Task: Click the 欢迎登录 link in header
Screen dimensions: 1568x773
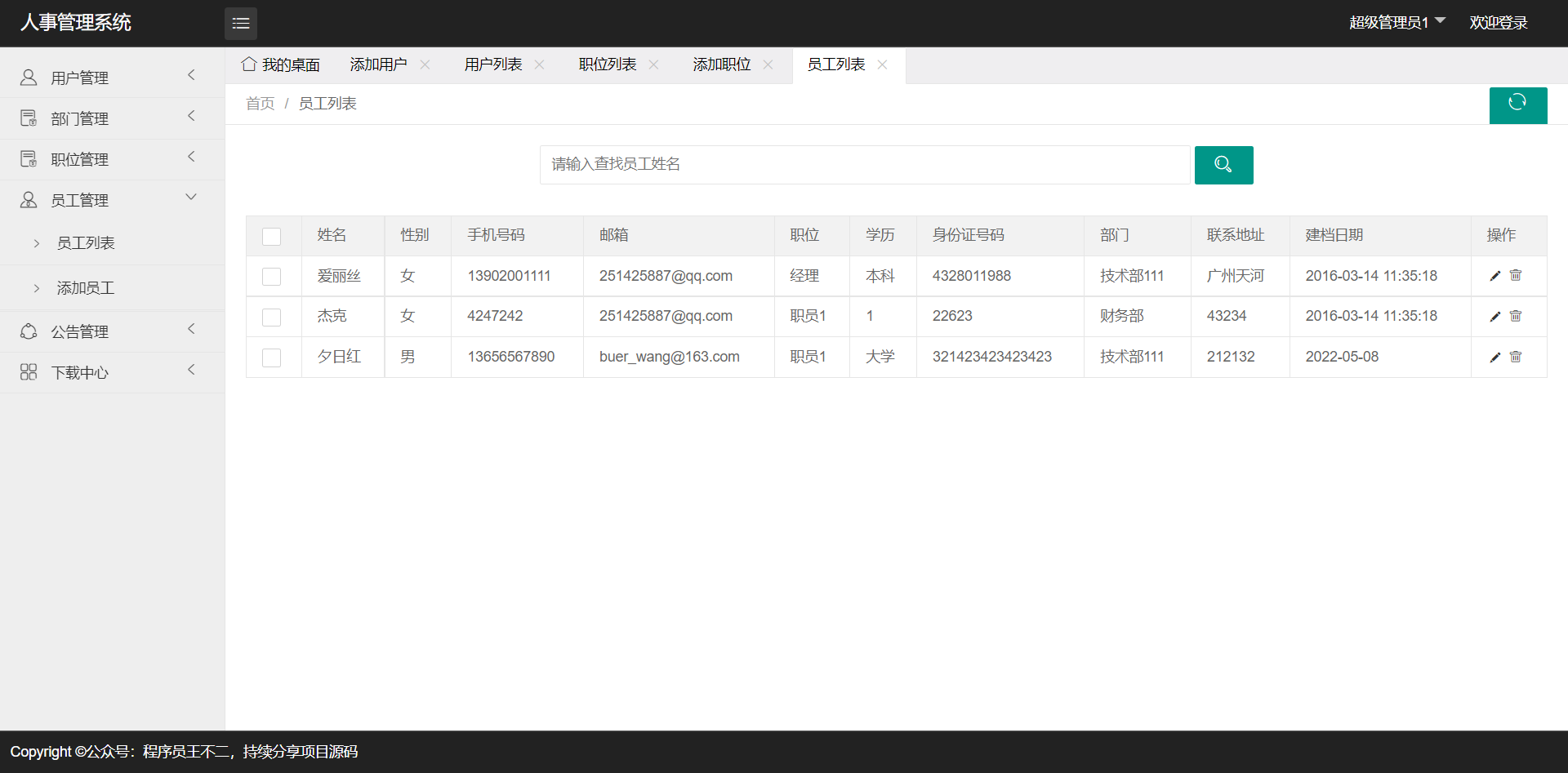Action: tap(1499, 23)
